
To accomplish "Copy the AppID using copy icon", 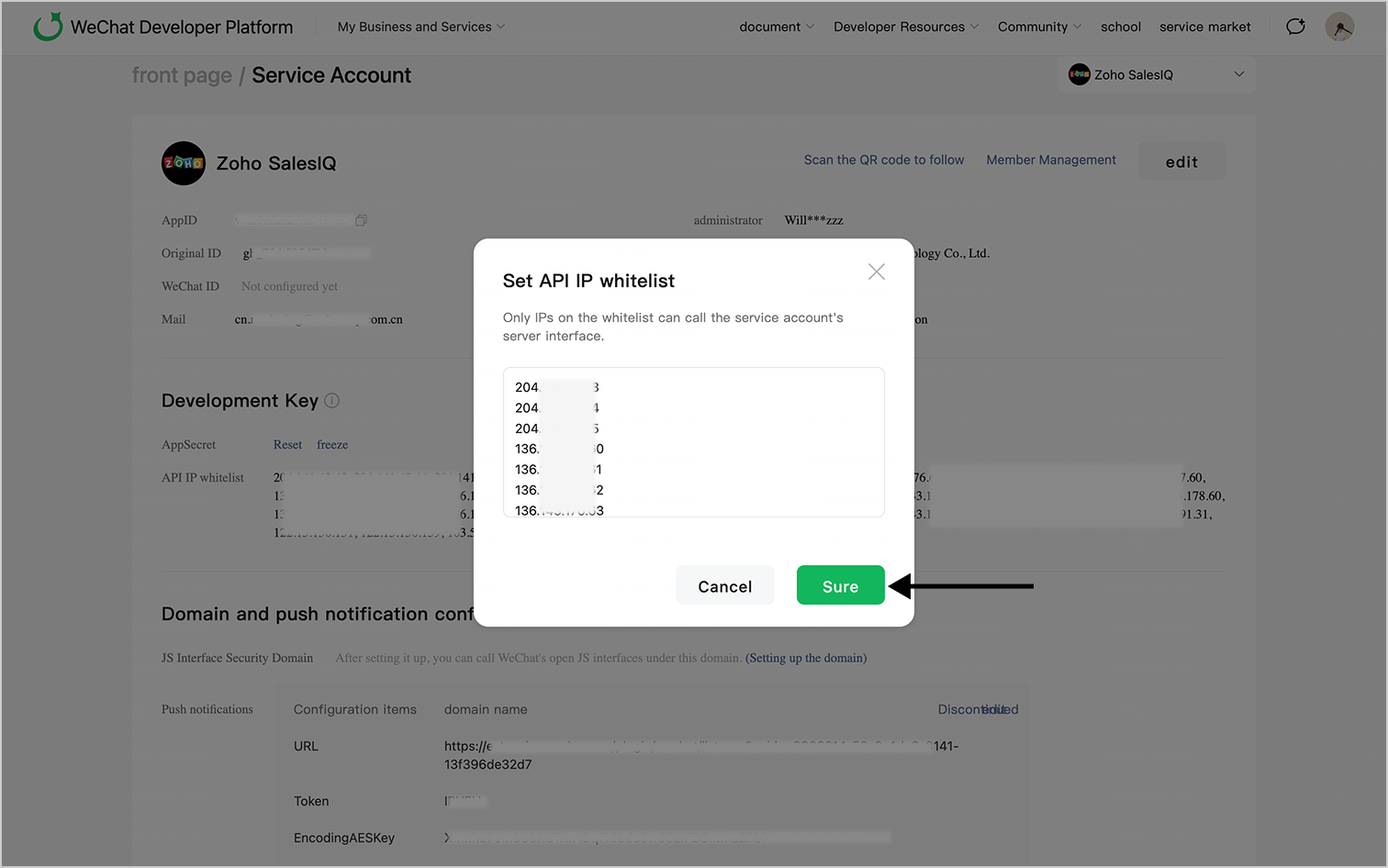I will coord(362,220).
